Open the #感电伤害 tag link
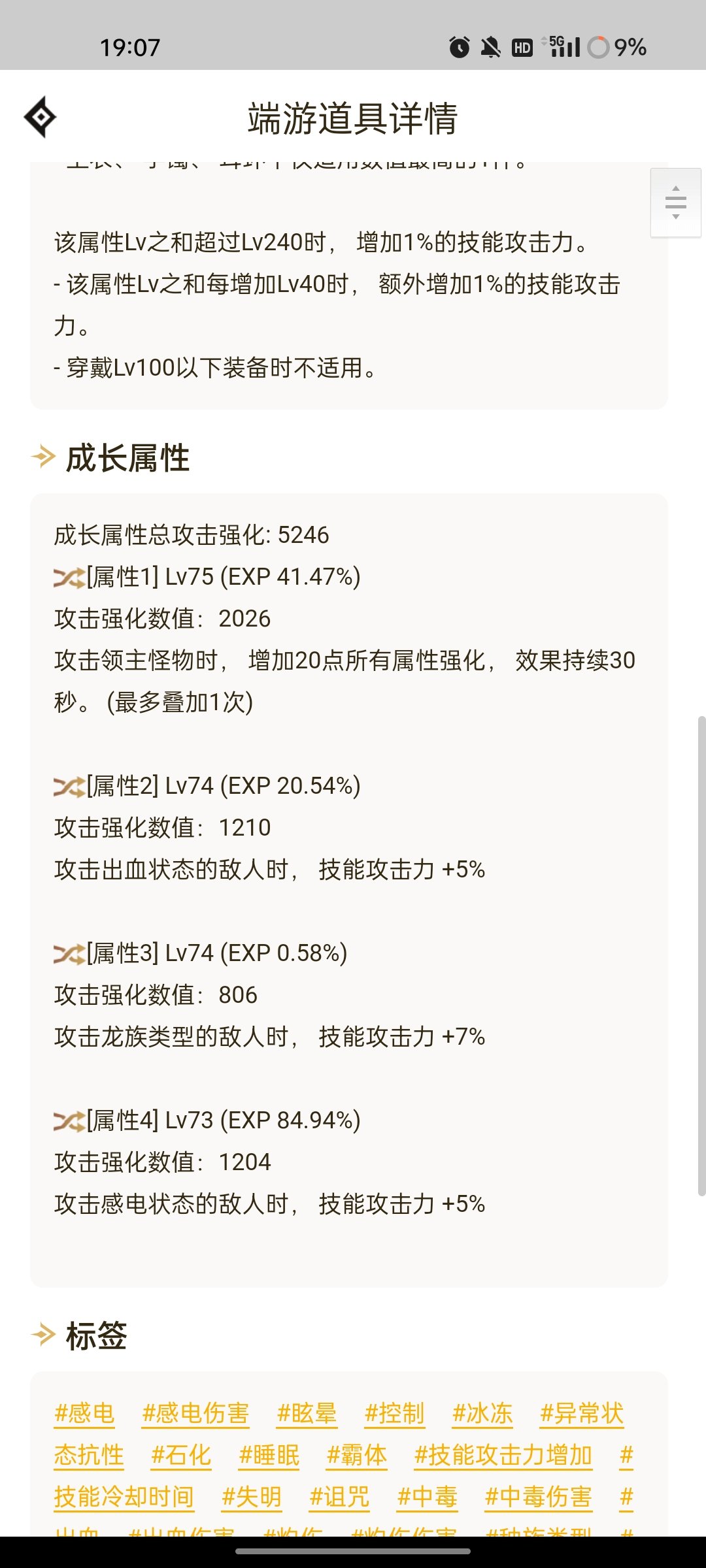Image resolution: width=706 pixels, height=1568 pixels. tap(195, 1413)
